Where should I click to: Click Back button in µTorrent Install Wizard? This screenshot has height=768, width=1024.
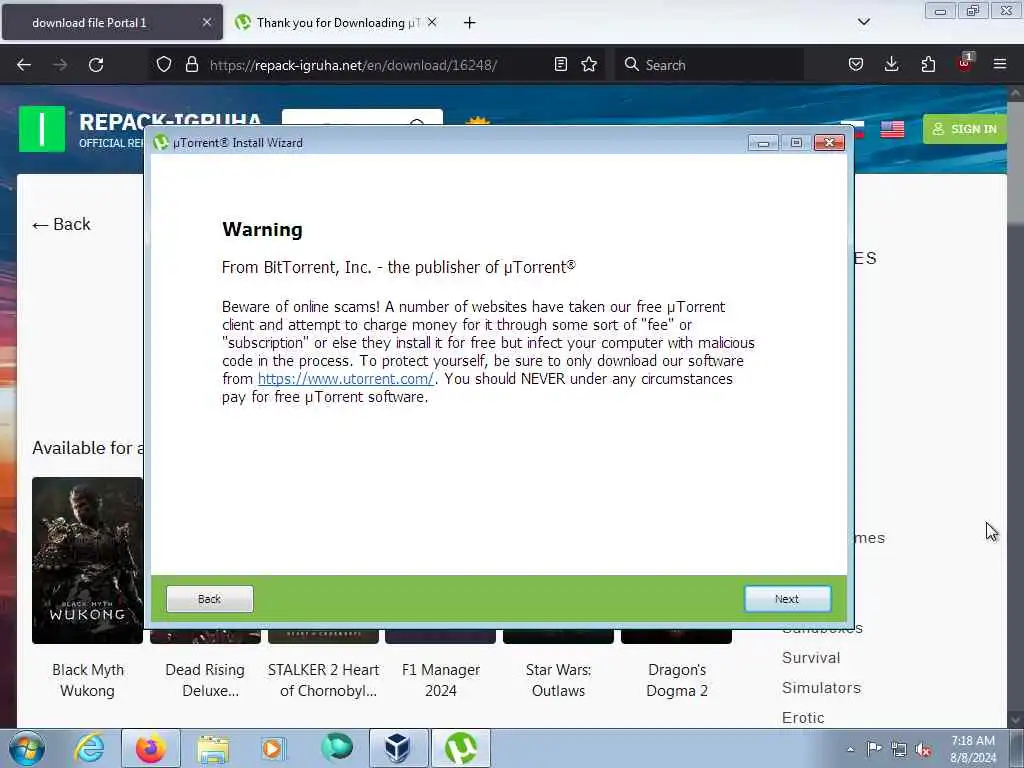[210, 599]
